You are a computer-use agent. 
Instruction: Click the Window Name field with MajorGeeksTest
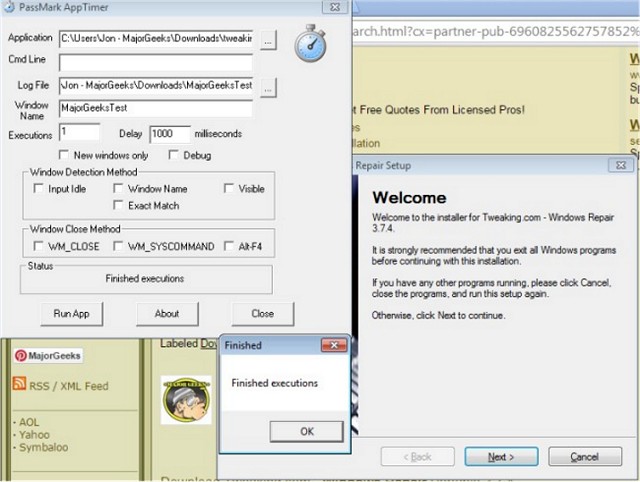156,109
